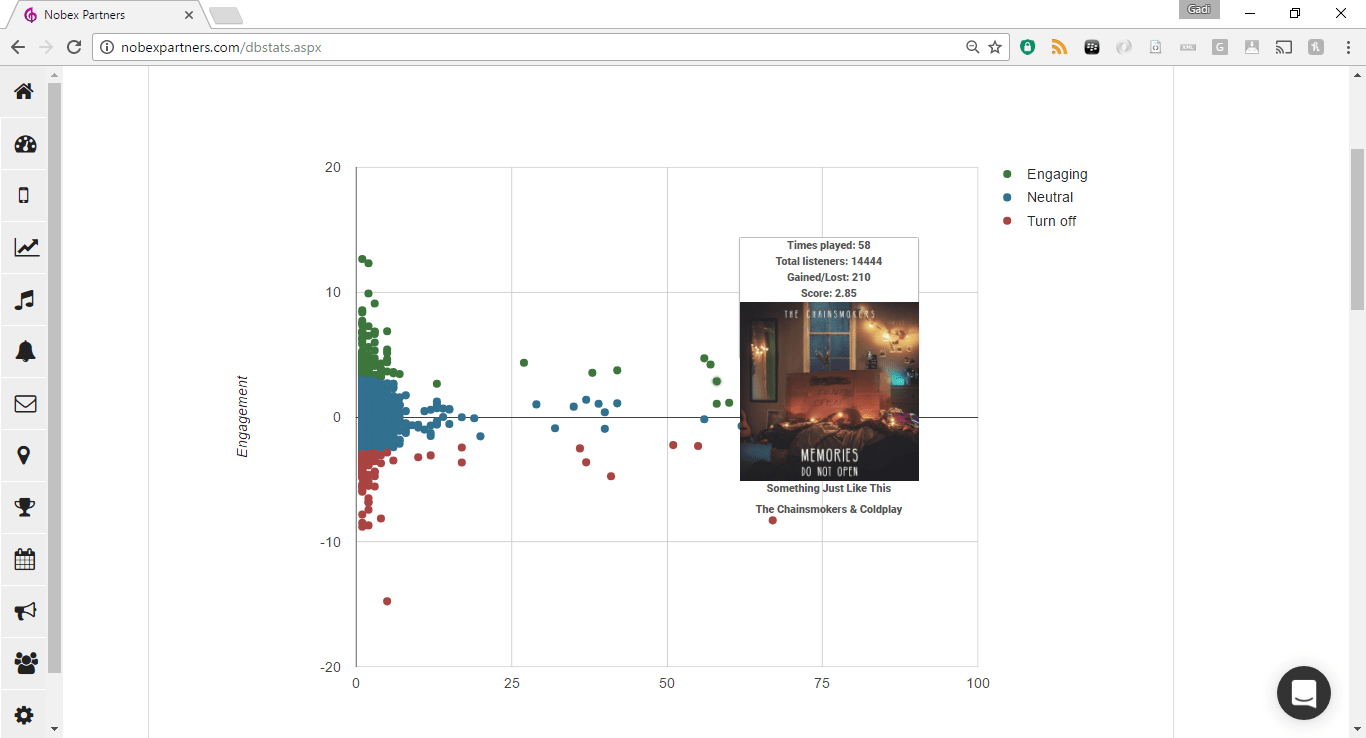Open the settings gear icon in sidebar
Image resolution: width=1366 pixels, height=738 pixels.
pyautogui.click(x=24, y=715)
